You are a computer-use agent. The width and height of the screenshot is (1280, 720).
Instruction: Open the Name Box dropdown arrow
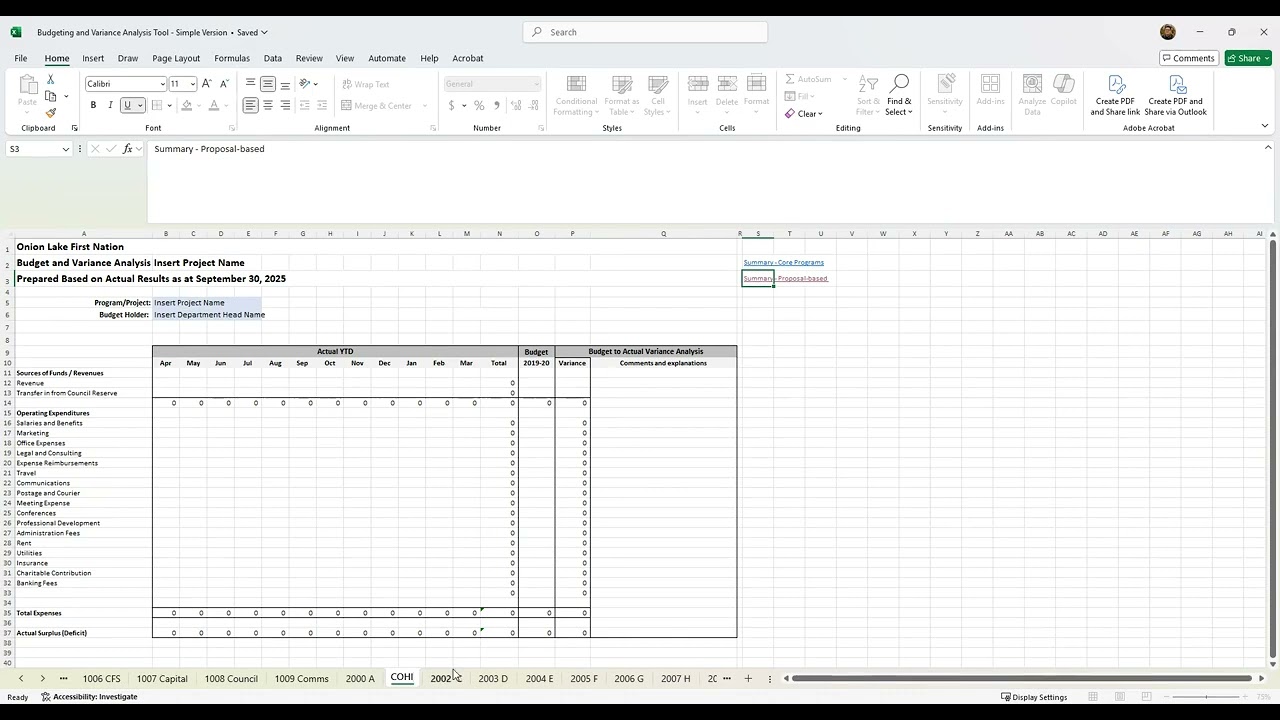click(66, 149)
